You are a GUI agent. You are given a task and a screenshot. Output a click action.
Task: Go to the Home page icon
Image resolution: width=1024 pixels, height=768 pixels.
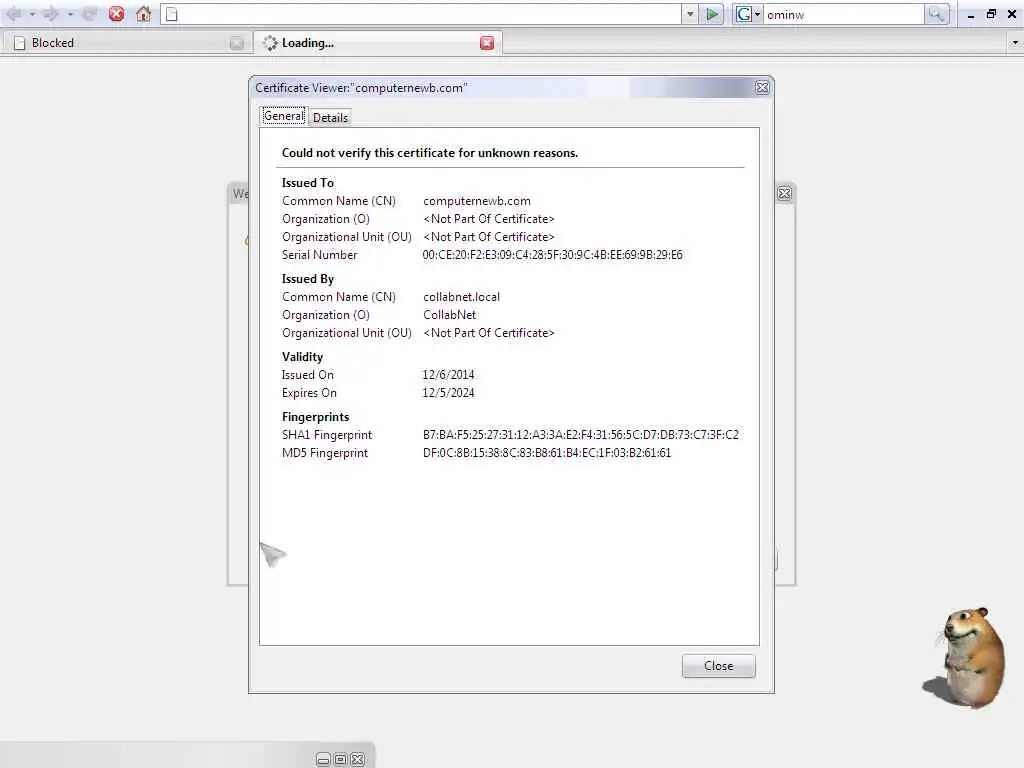pos(144,14)
